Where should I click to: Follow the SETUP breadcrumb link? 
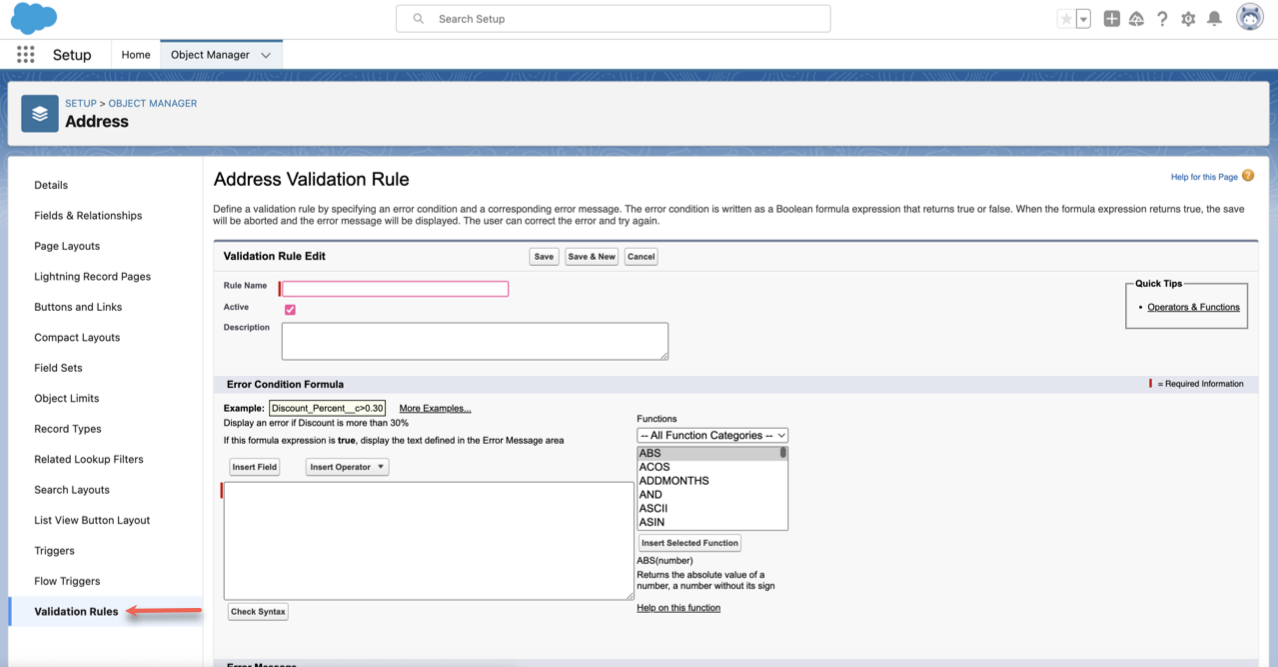(x=81, y=103)
